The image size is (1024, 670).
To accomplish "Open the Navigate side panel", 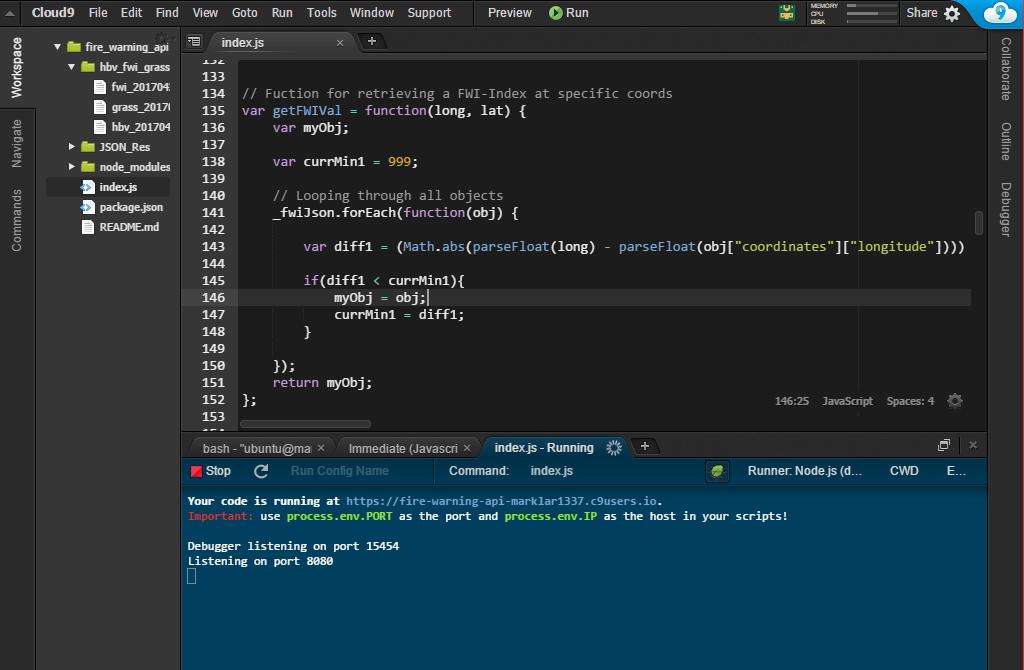I will point(16,143).
